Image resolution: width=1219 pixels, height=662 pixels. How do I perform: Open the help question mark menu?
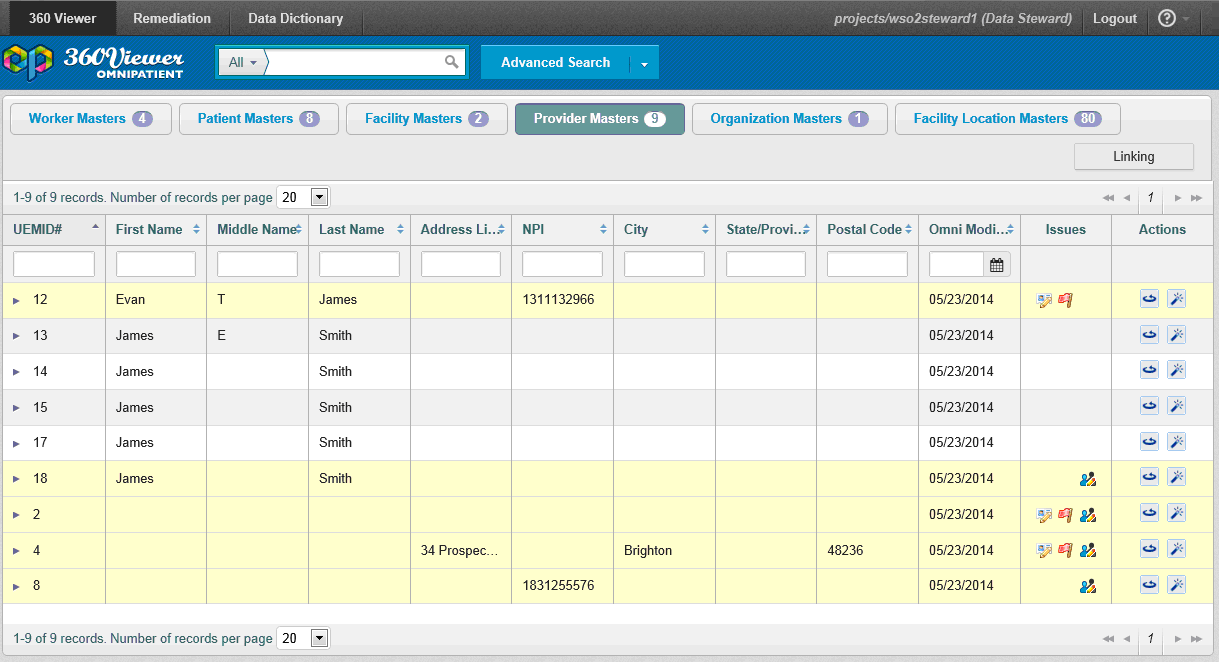tap(1166, 18)
